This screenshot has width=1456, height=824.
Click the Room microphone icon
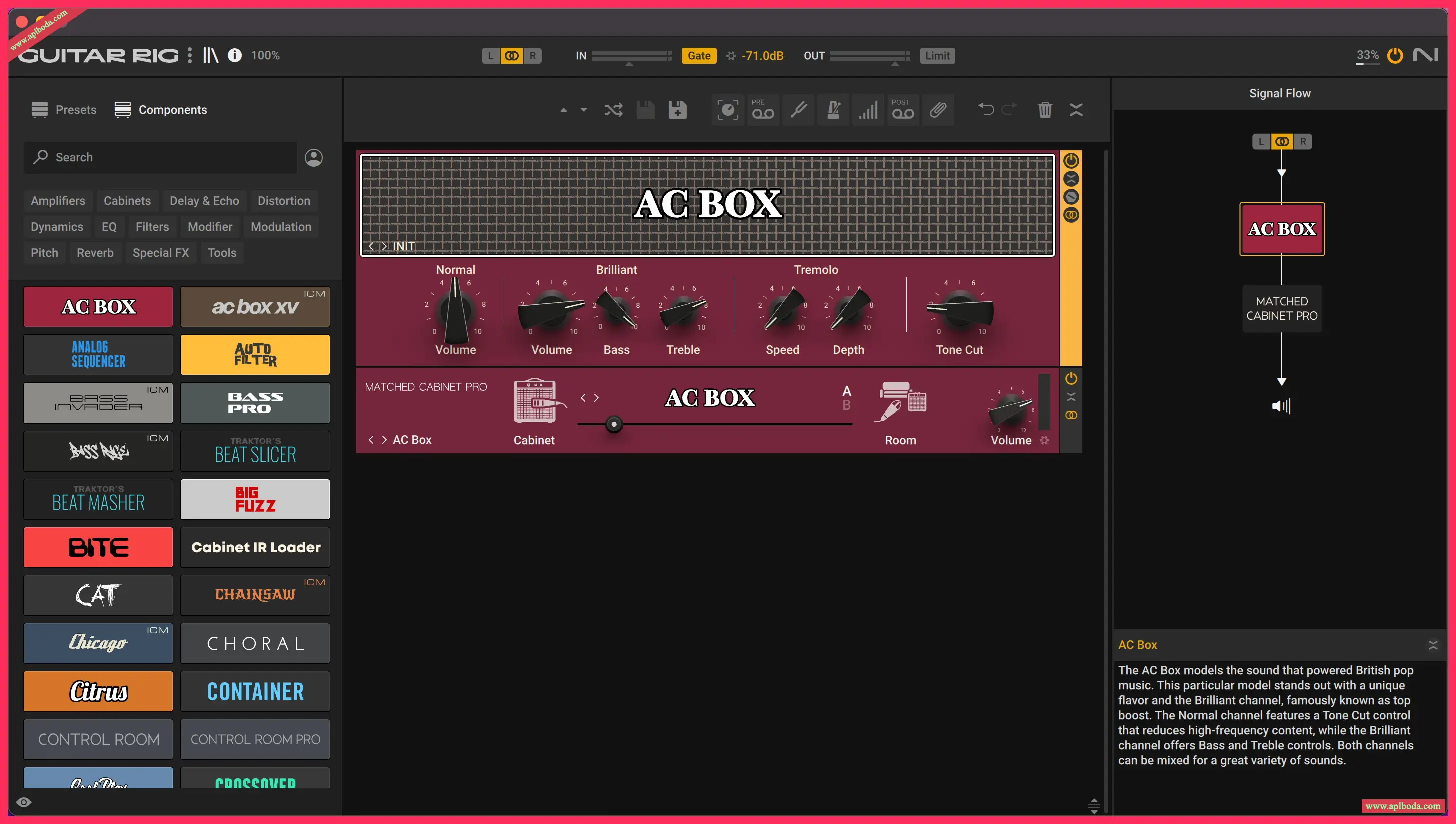point(900,402)
